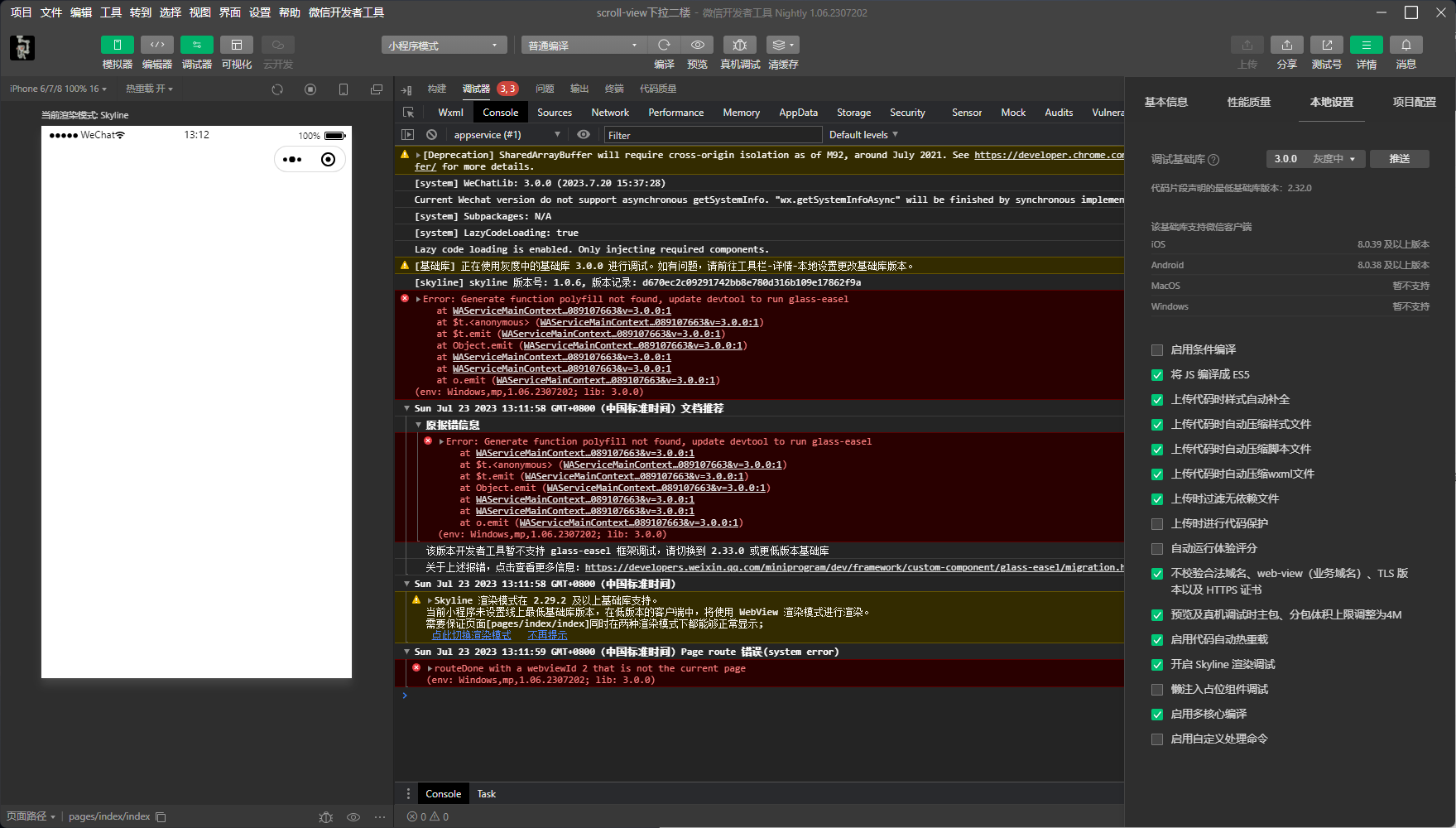This screenshot has width=1456, height=828.
Task: Uncheck 将 JS 编译成 ES5
Action: 1157,375
